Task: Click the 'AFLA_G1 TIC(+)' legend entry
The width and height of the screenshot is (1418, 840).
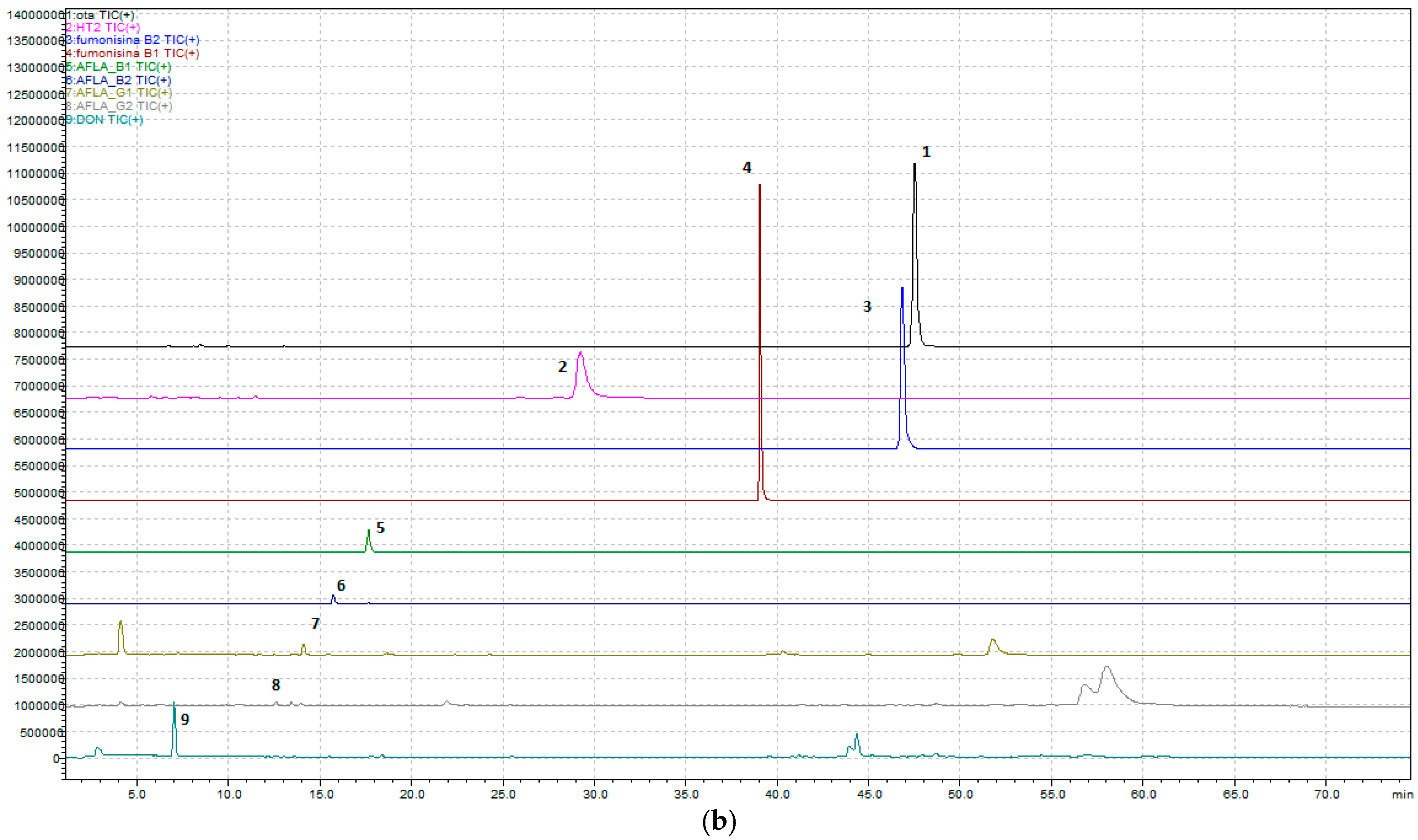Action: (119, 93)
